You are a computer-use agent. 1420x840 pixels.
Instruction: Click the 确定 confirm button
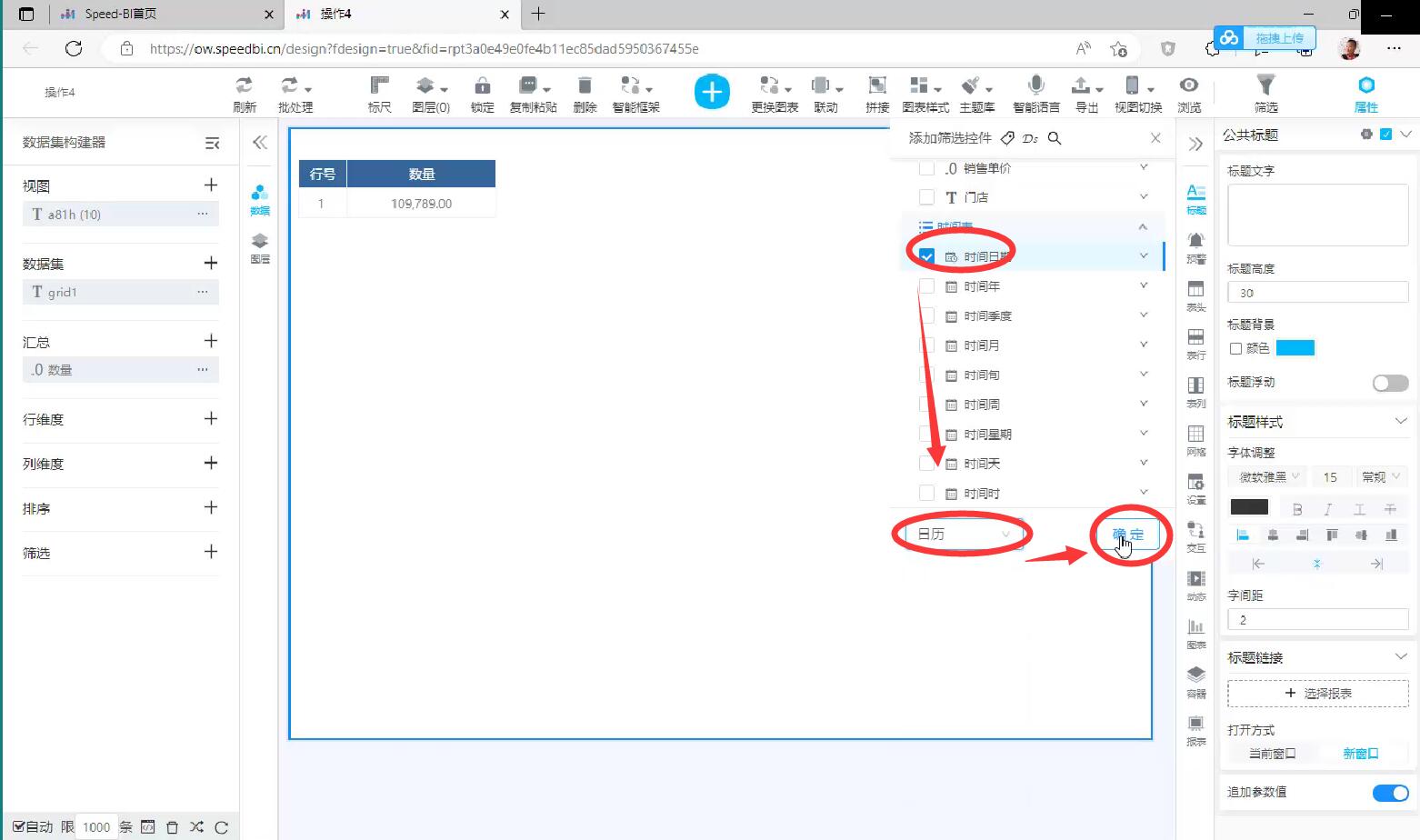coord(1128,535)
